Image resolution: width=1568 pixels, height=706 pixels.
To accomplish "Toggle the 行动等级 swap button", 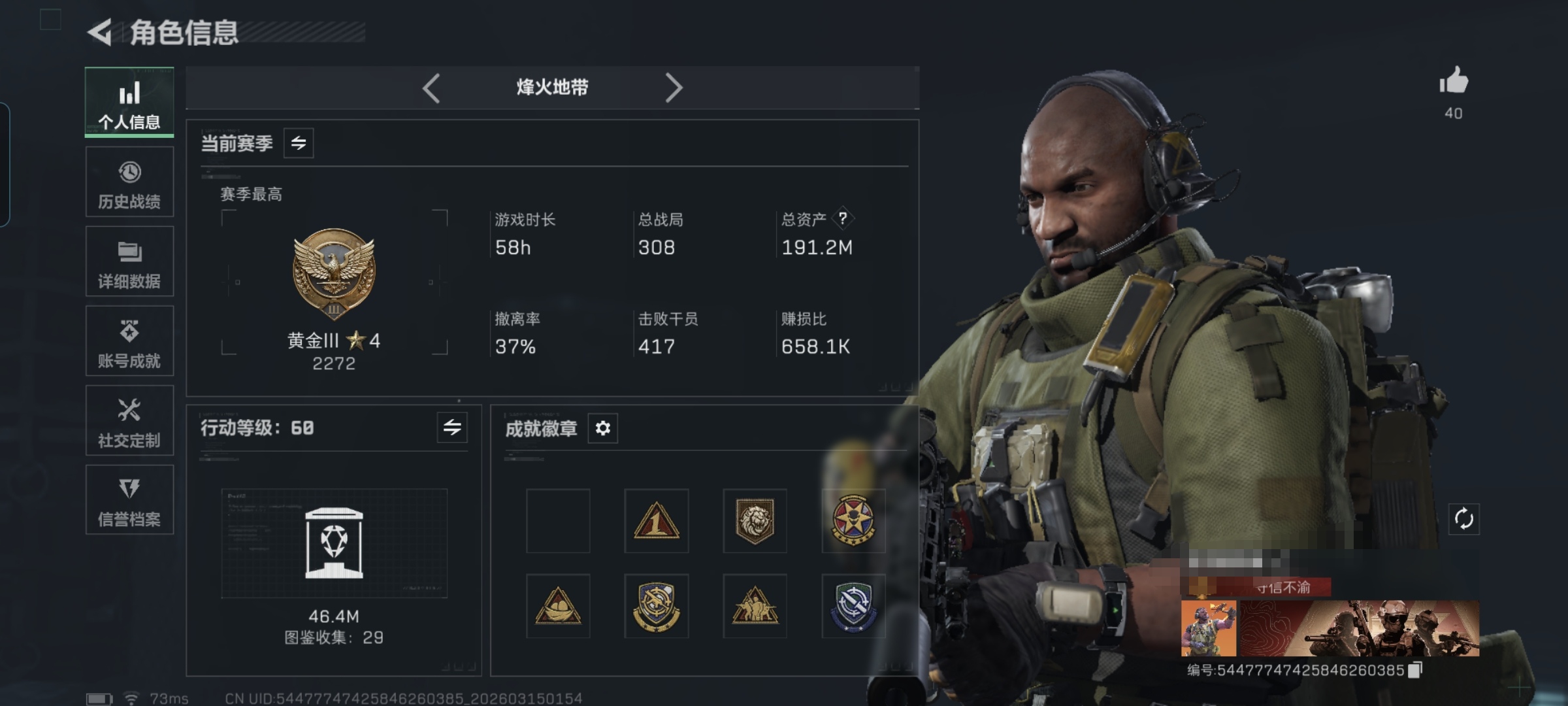I will (452, 428).
